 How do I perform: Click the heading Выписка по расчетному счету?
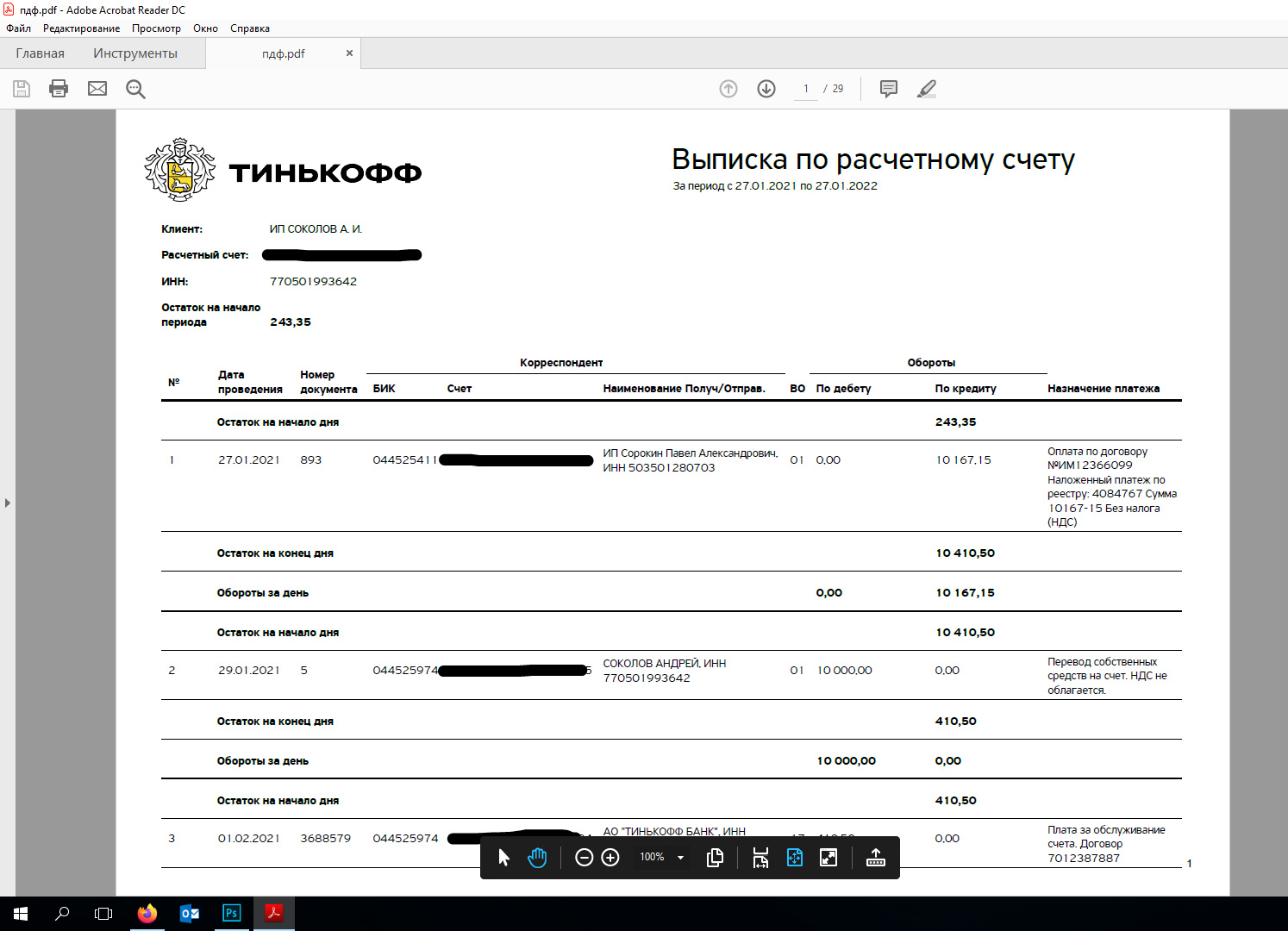(x=873, y=159)
